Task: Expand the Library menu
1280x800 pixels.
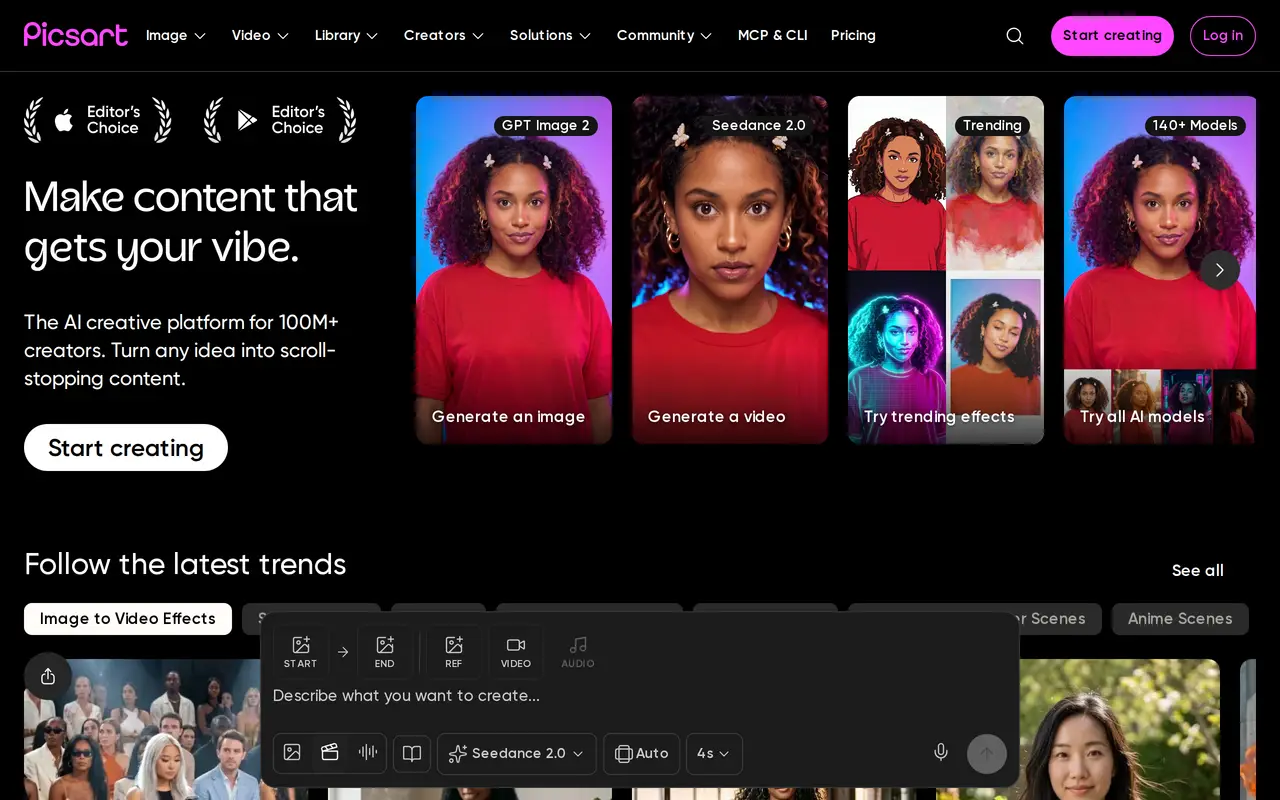Action: click(x=346, y=36)
